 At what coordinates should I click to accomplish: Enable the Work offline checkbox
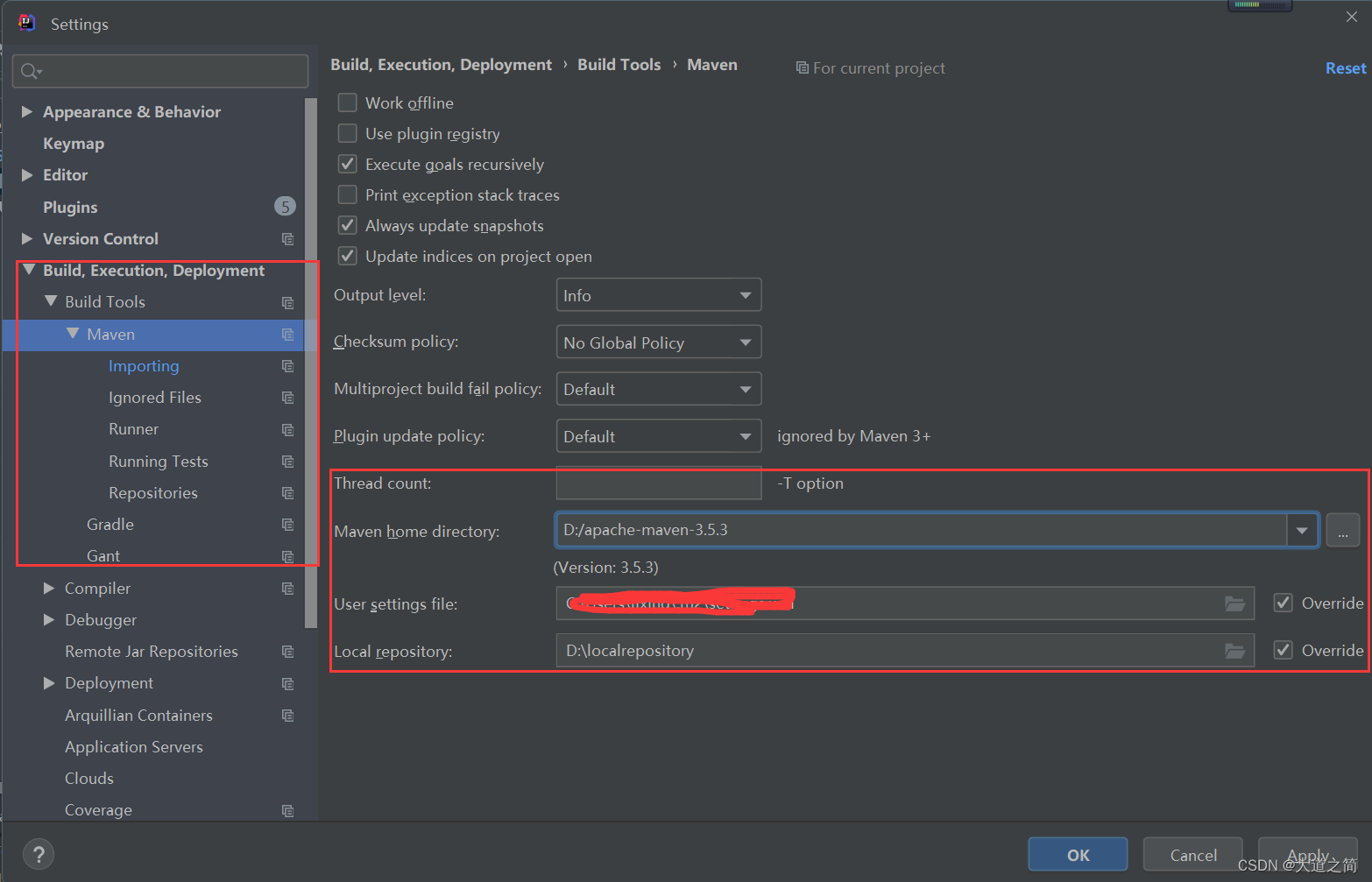(348, 102)
